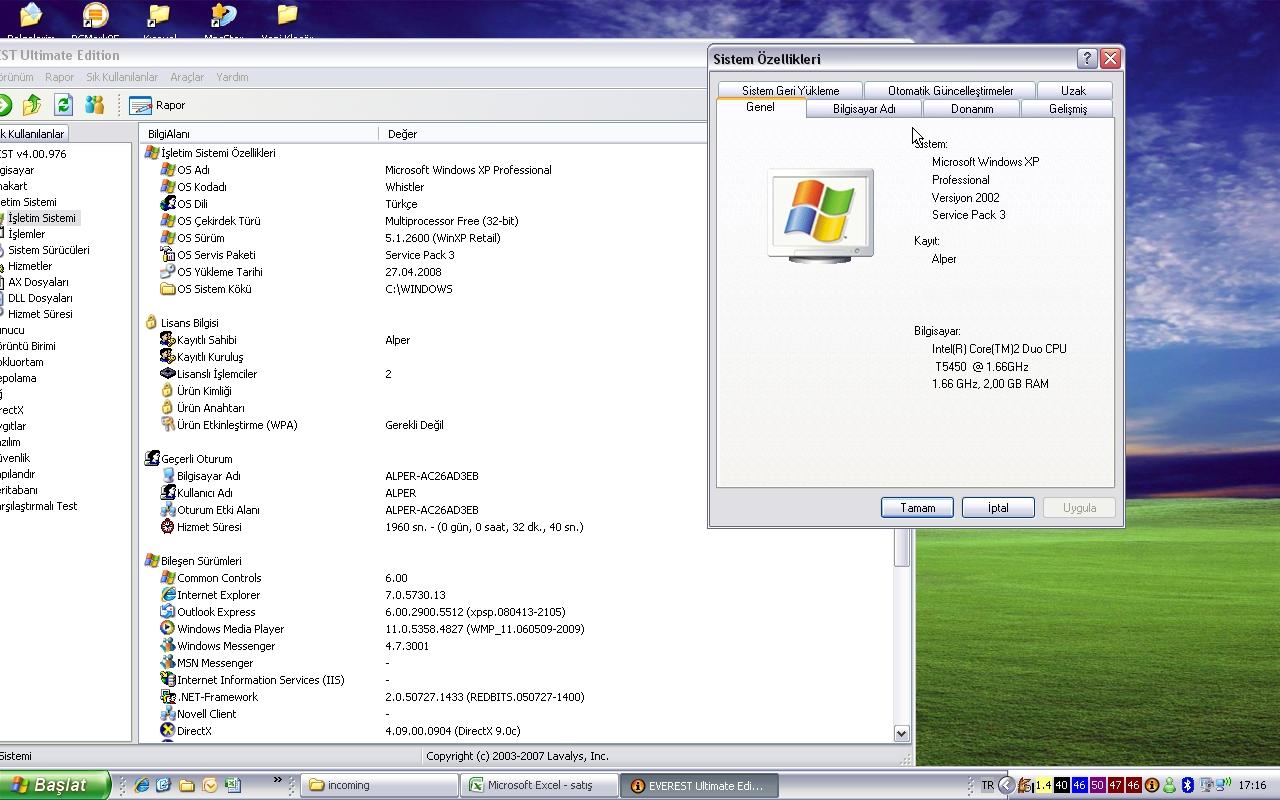Screen dimensions: 1280x800
Task: Click the Windows Messenger row icon
Action: [x=168, y=646]
